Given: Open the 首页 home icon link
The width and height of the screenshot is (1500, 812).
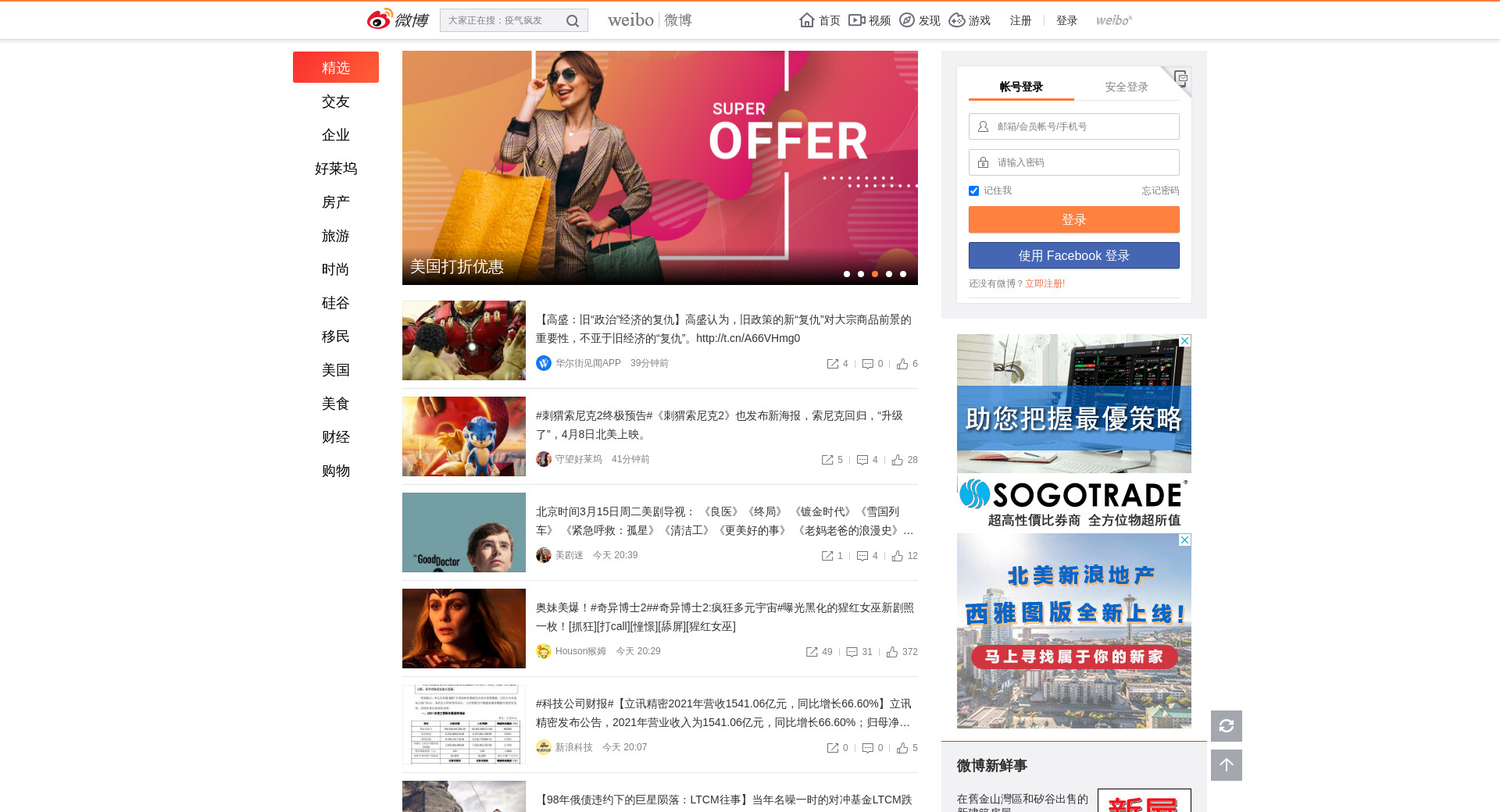Looking at the screenshot, I should click(x=820, y=20).
